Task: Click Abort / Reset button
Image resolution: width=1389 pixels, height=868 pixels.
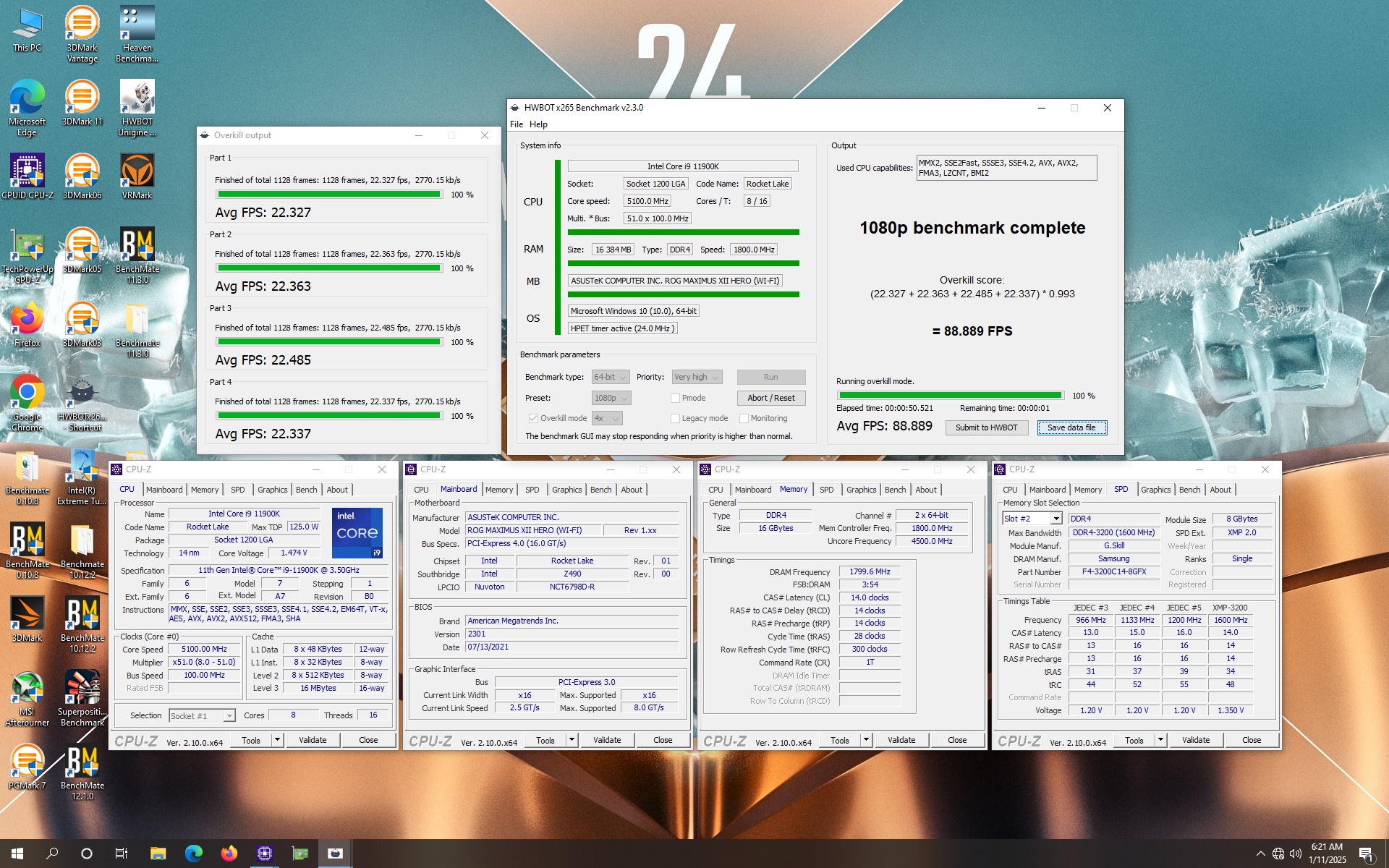Action: click(x=770, y=398)
